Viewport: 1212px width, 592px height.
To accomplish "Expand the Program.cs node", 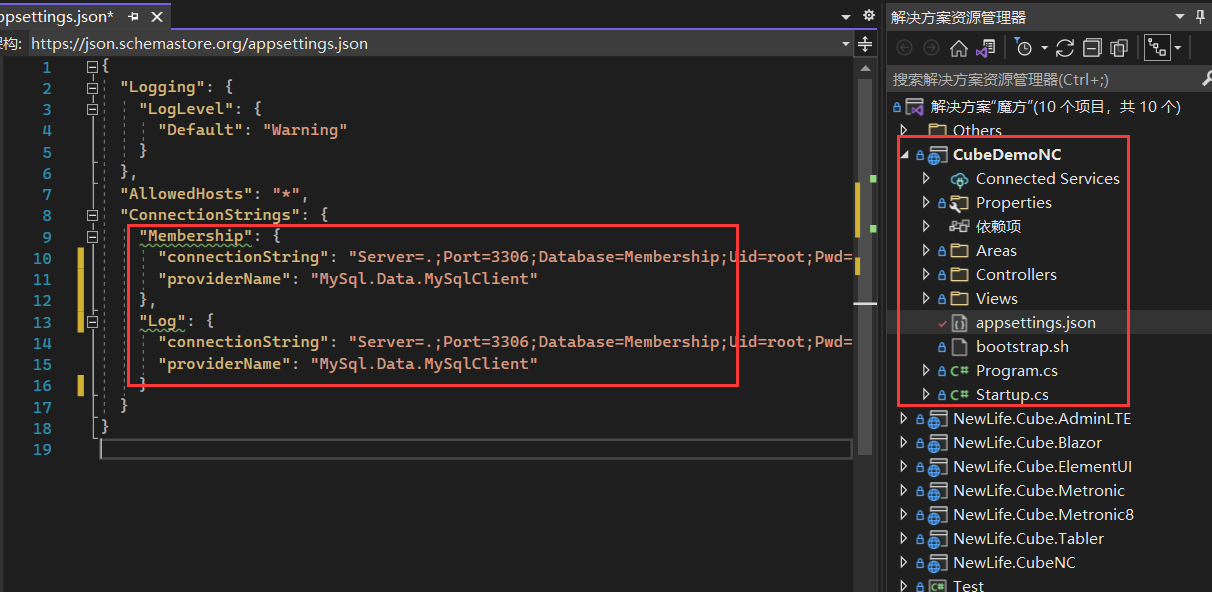I will pyautogui.click(x=927, y=371).
